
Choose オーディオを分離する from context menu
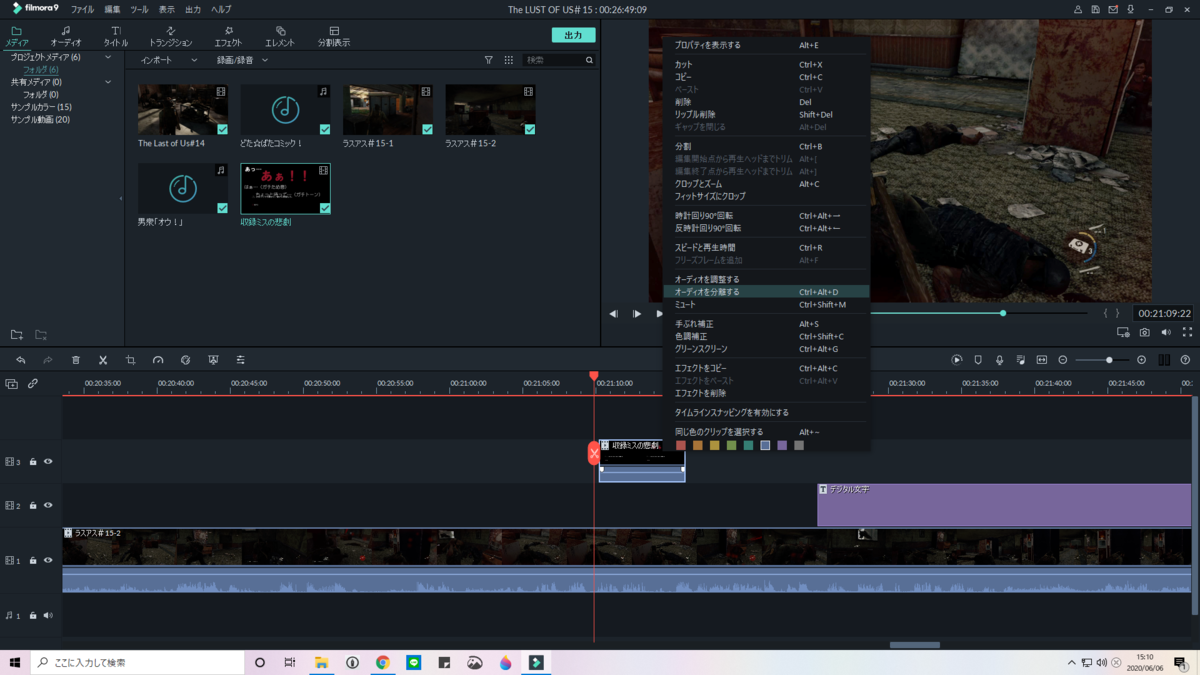766,292
